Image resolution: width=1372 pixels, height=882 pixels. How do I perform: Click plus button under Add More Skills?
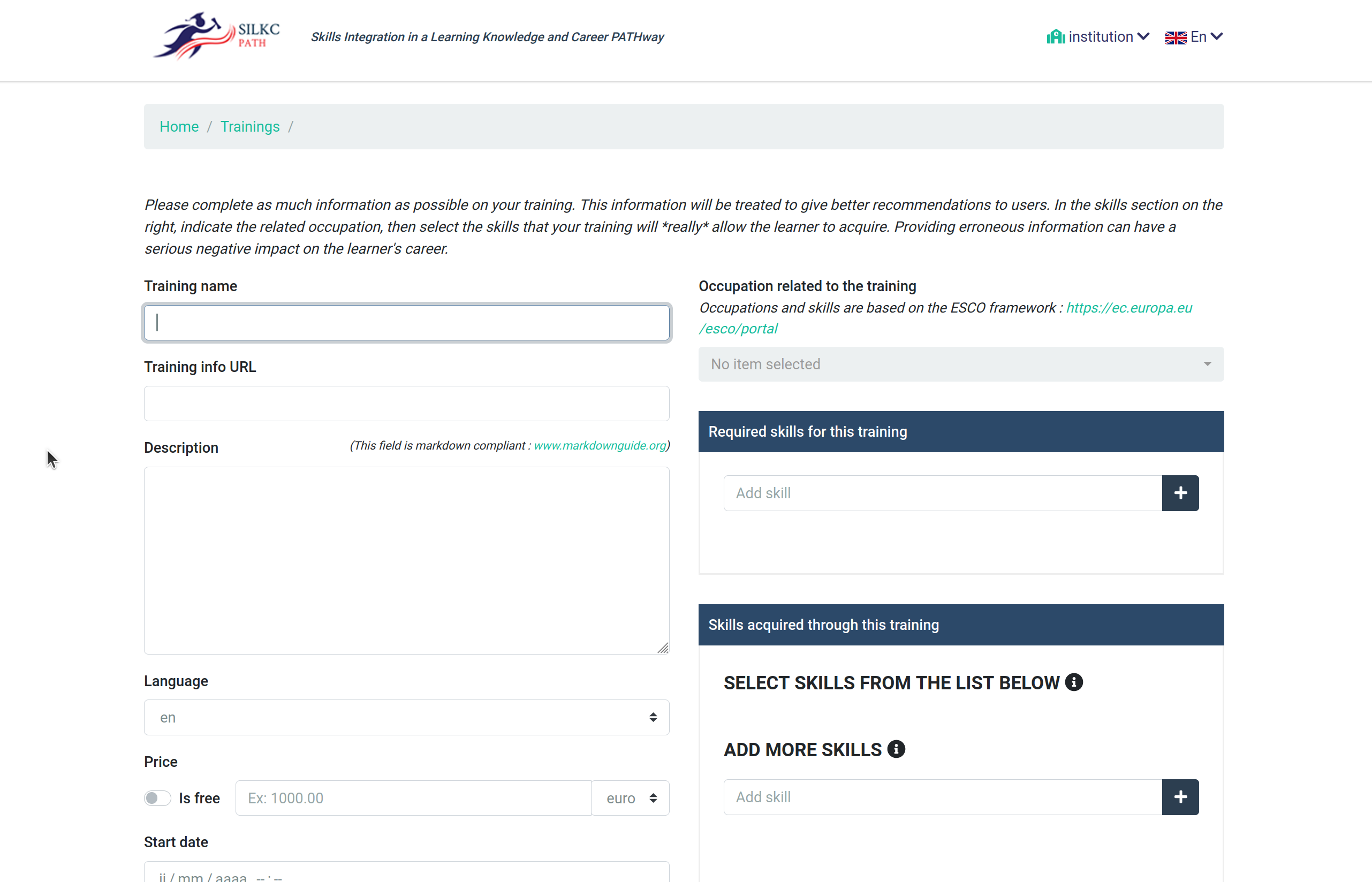pos(1180,797)
